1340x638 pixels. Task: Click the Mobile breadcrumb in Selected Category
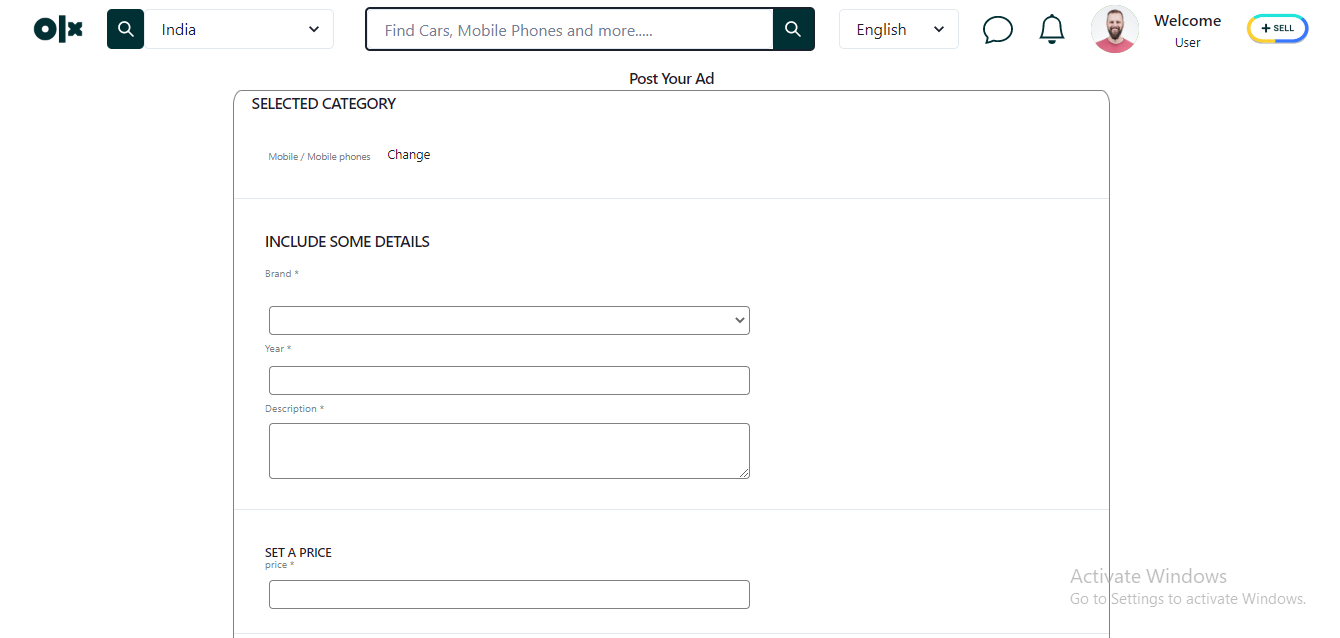pyautogui.click(x=282, y=156)
